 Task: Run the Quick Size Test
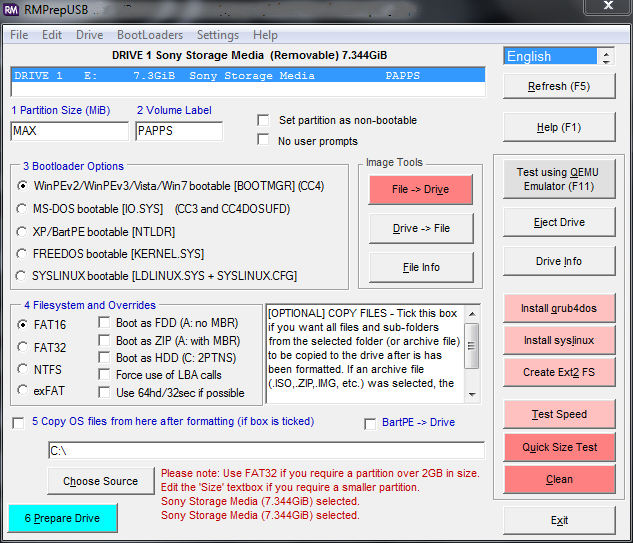559,447
